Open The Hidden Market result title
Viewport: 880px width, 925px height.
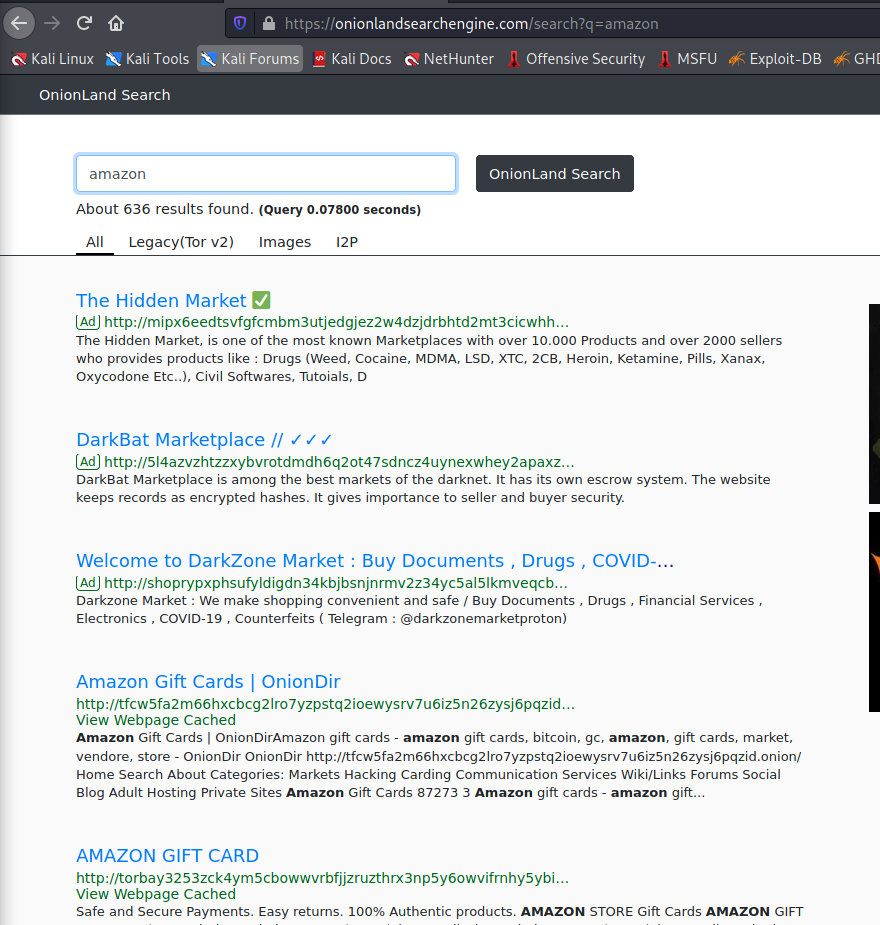pyautogui.click(x=173, y=300)
